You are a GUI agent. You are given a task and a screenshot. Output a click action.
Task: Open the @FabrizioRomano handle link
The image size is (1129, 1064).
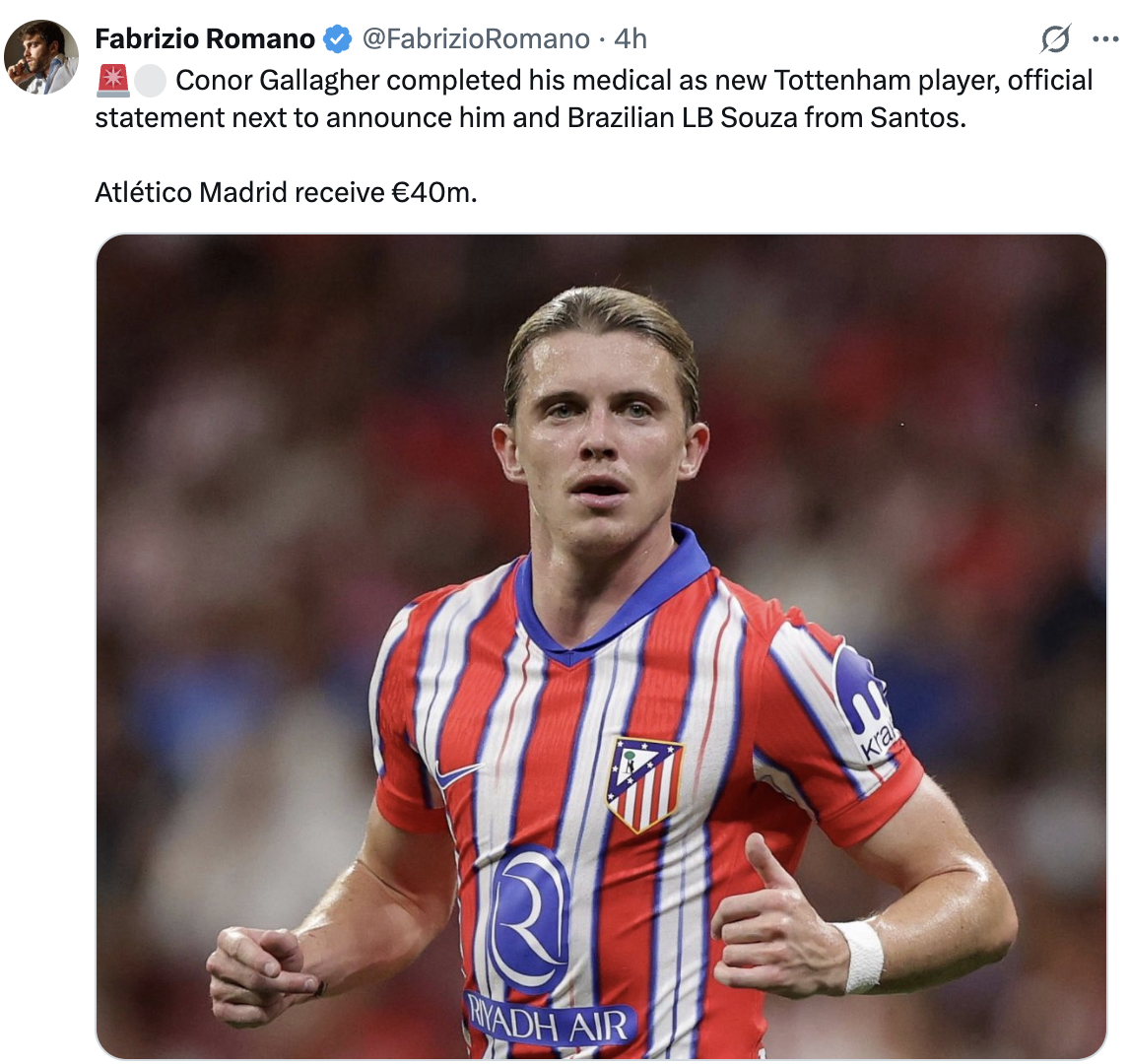click(475, 38)
